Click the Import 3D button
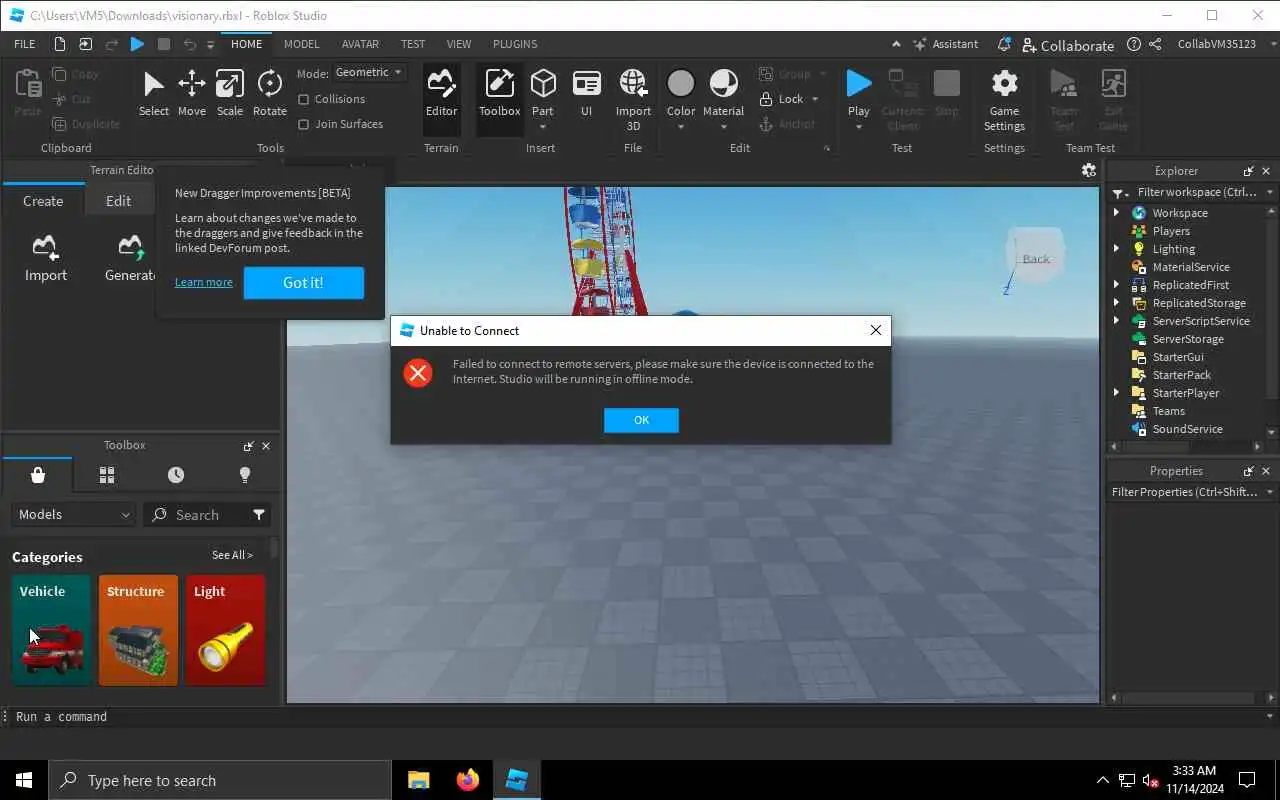The image size is (1280, 800). [633, 100]
